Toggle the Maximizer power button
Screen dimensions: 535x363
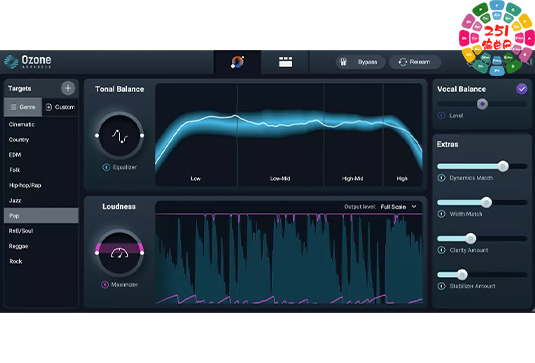[x=105, y=285]
